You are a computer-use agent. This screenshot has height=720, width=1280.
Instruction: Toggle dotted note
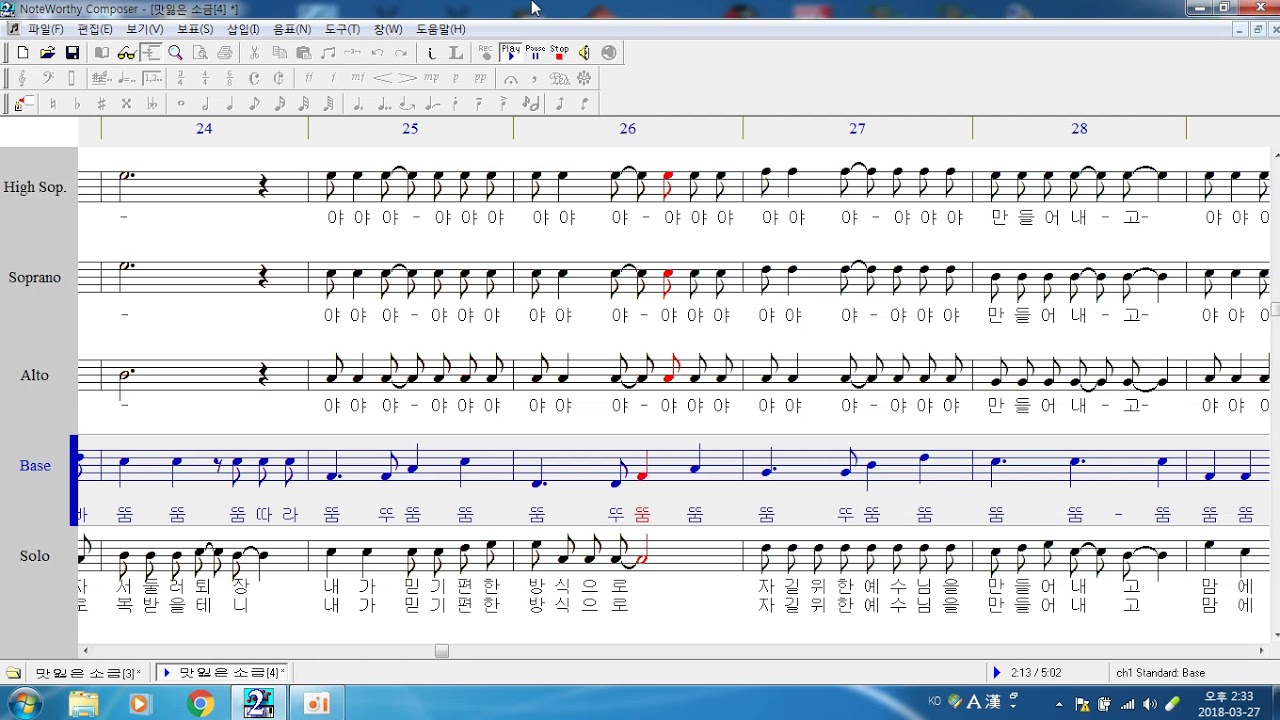(x=358, y=103)
